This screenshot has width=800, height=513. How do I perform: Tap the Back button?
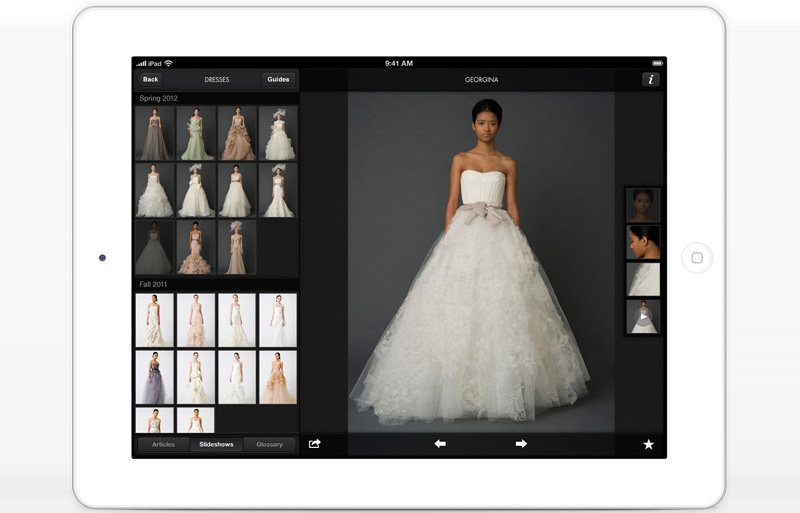coord(150,80)
